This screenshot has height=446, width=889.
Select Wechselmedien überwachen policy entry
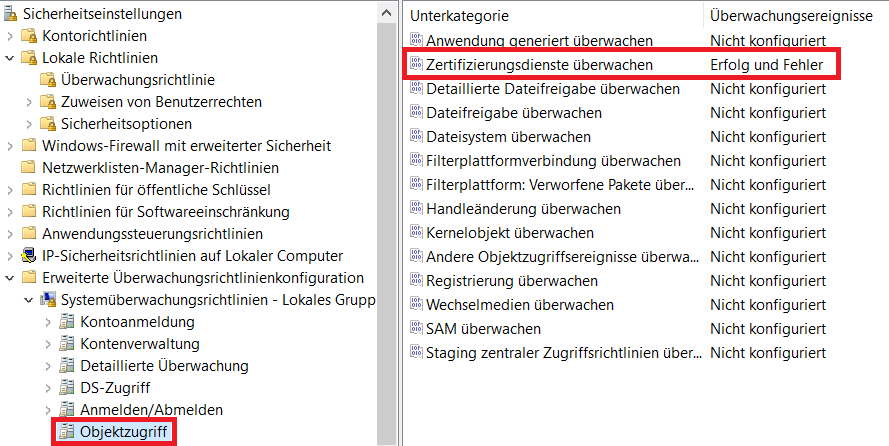tap(520, 305)
